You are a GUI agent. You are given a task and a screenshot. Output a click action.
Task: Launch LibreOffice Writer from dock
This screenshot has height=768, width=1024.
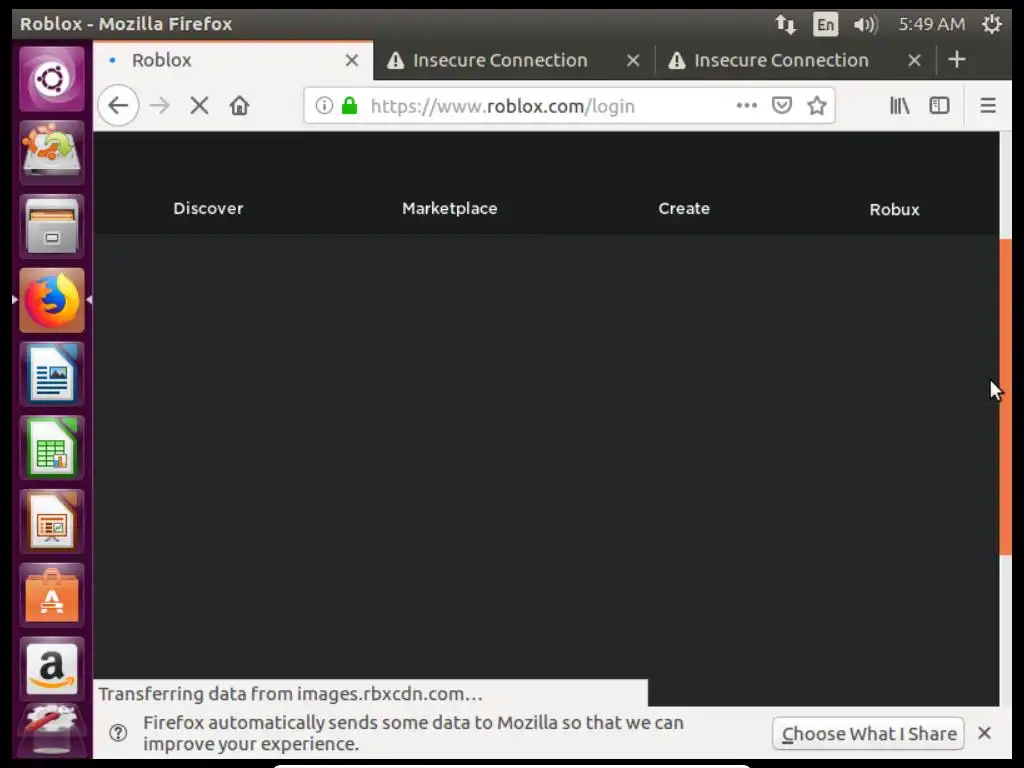click(x=52, y=374)
